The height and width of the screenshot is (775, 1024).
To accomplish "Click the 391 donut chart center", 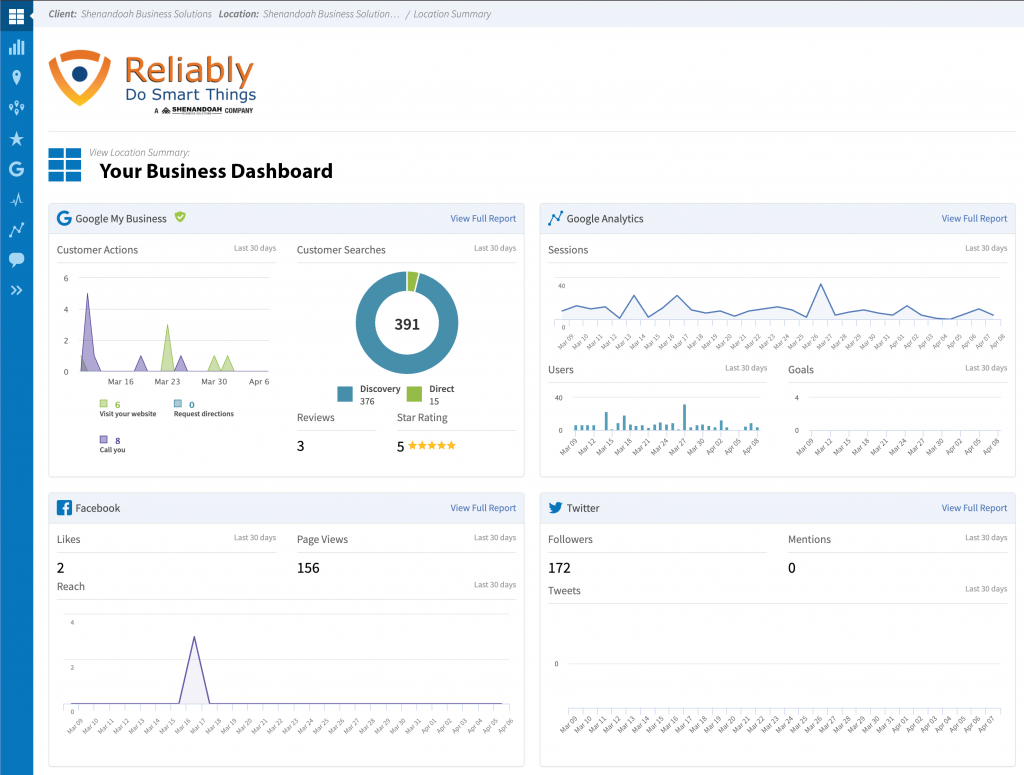I will click(x=407, y=324).
